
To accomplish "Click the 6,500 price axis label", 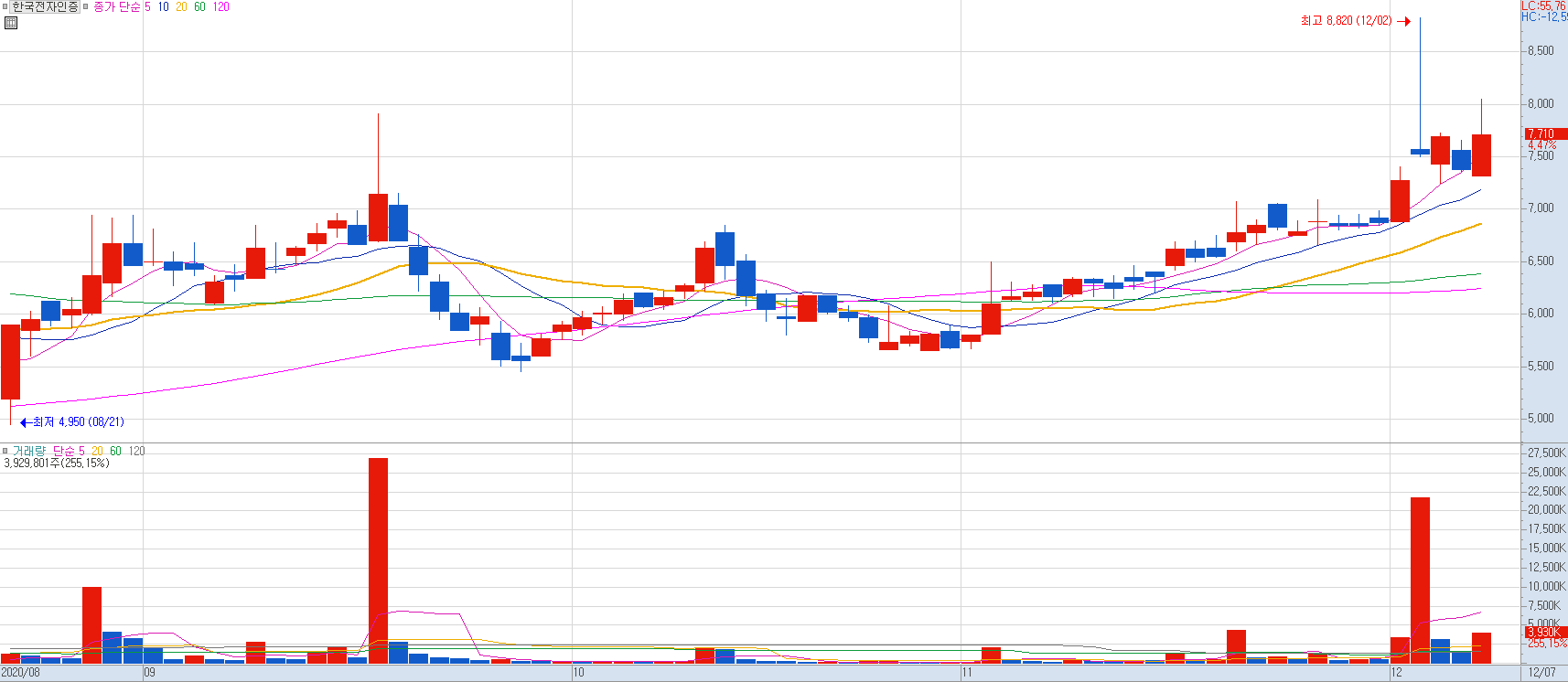I will tap(1541, 261).
